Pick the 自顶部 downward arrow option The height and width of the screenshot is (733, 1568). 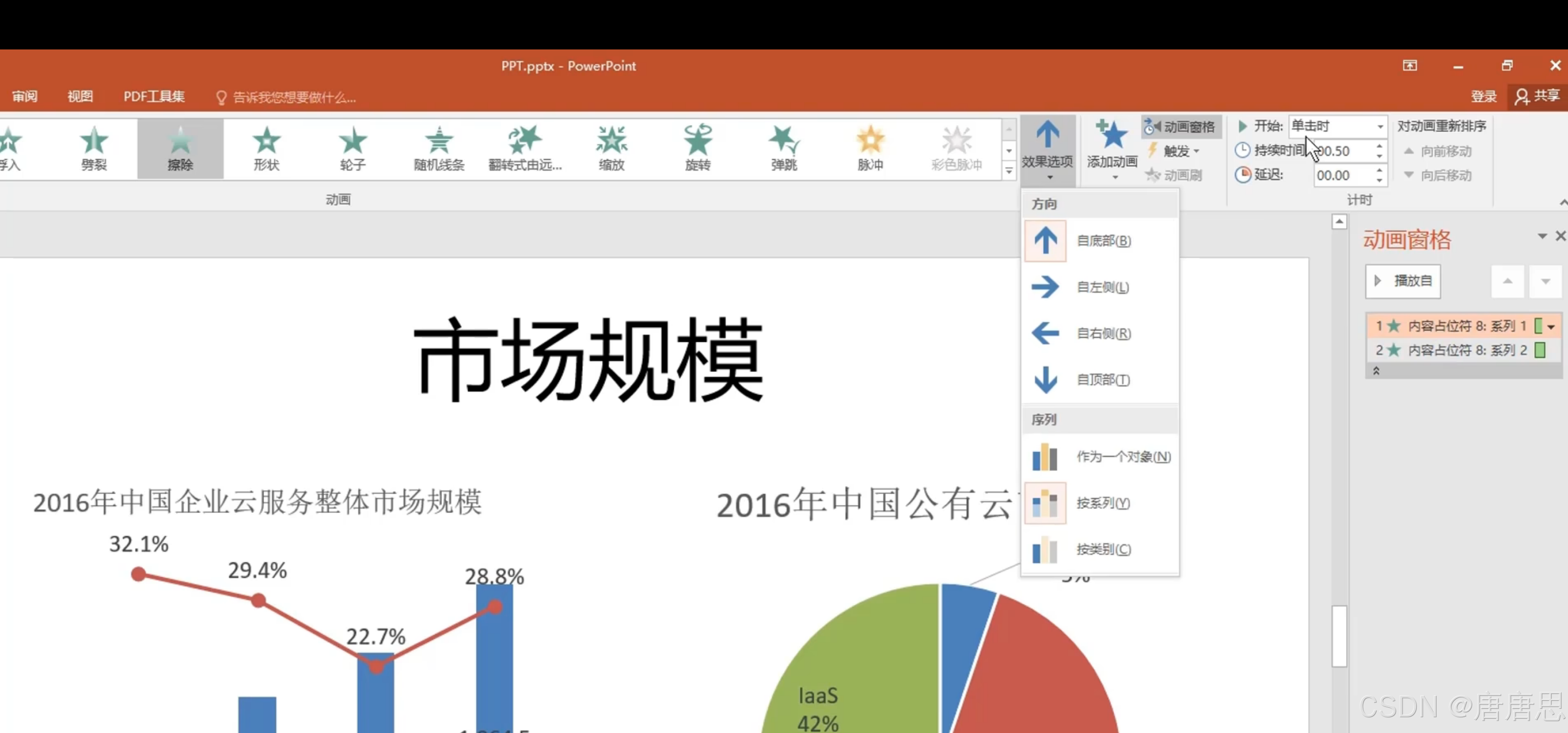[1045, 379]
